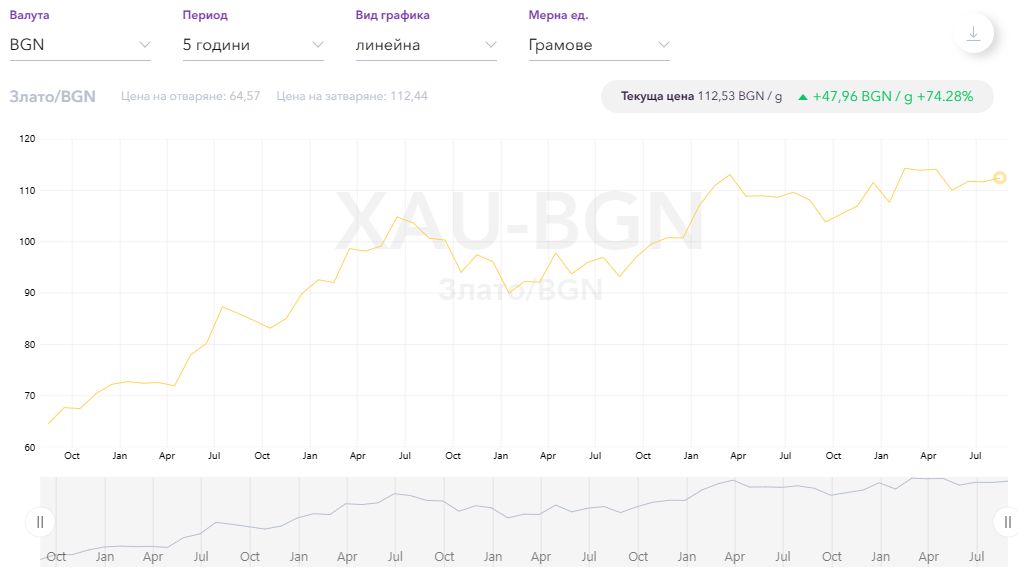Click the Цена на отваряне opening price label
The width and height of the screenshot is (1018, 575).
coord(190,96)
